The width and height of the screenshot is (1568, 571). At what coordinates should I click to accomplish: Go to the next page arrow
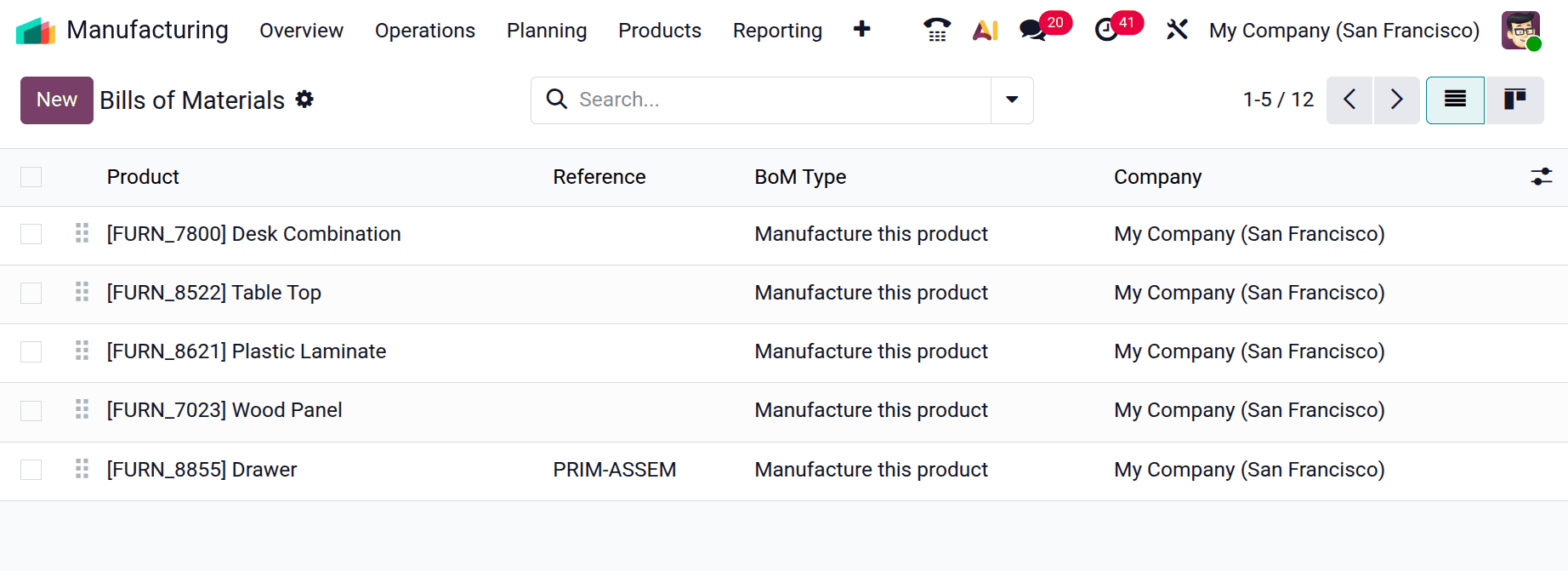click(x=1397, y=100)
